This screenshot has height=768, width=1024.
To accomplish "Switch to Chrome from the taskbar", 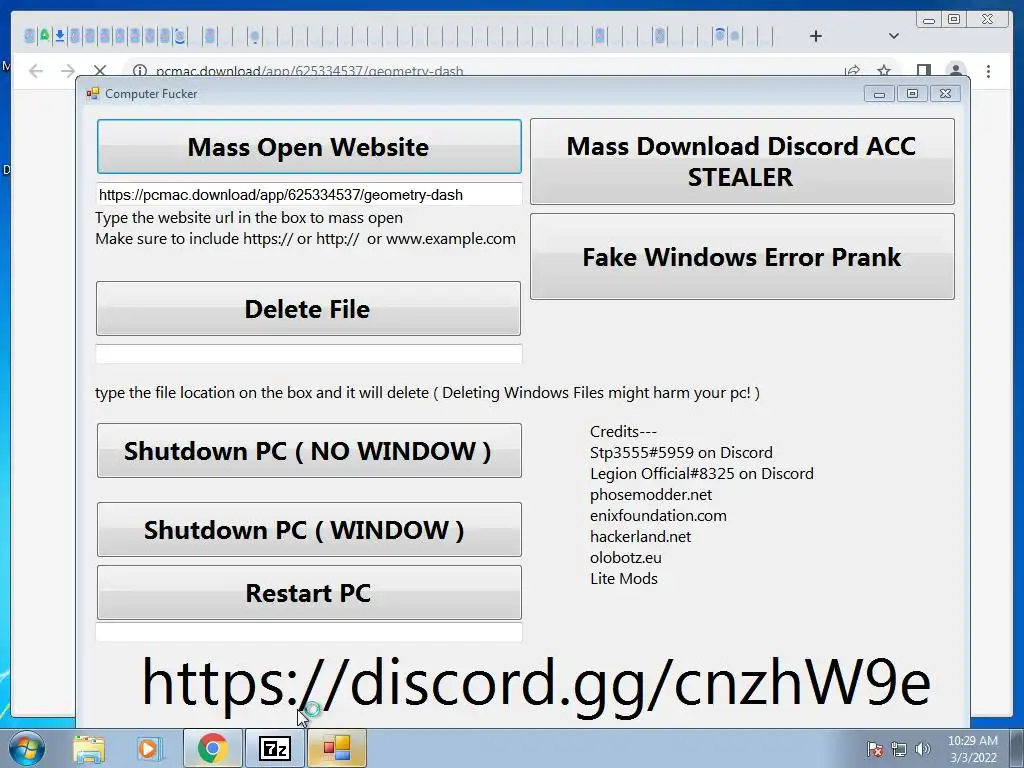I will 212,748.
